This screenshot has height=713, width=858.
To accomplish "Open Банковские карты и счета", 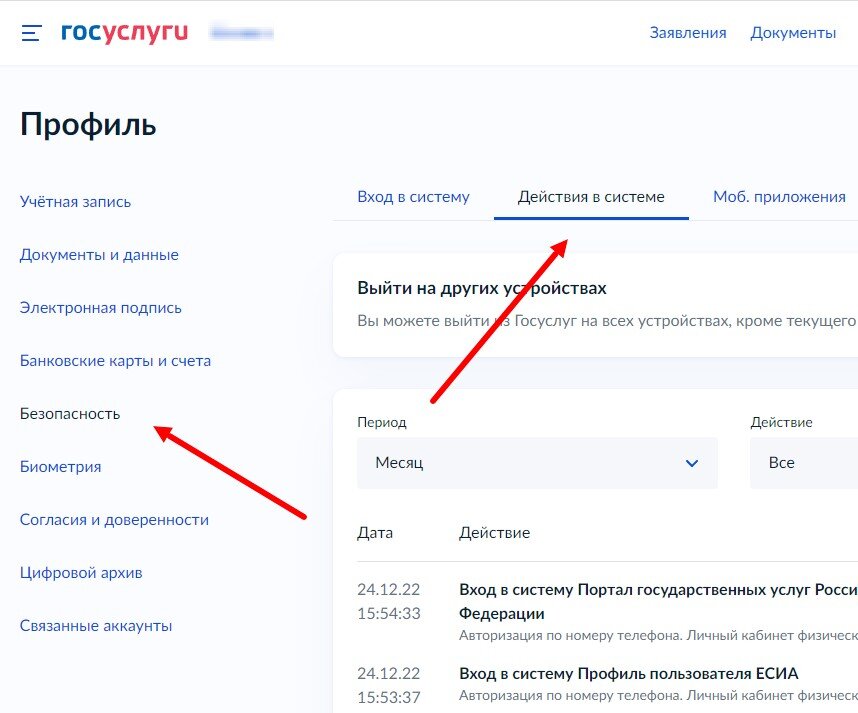I will point(115,361).
